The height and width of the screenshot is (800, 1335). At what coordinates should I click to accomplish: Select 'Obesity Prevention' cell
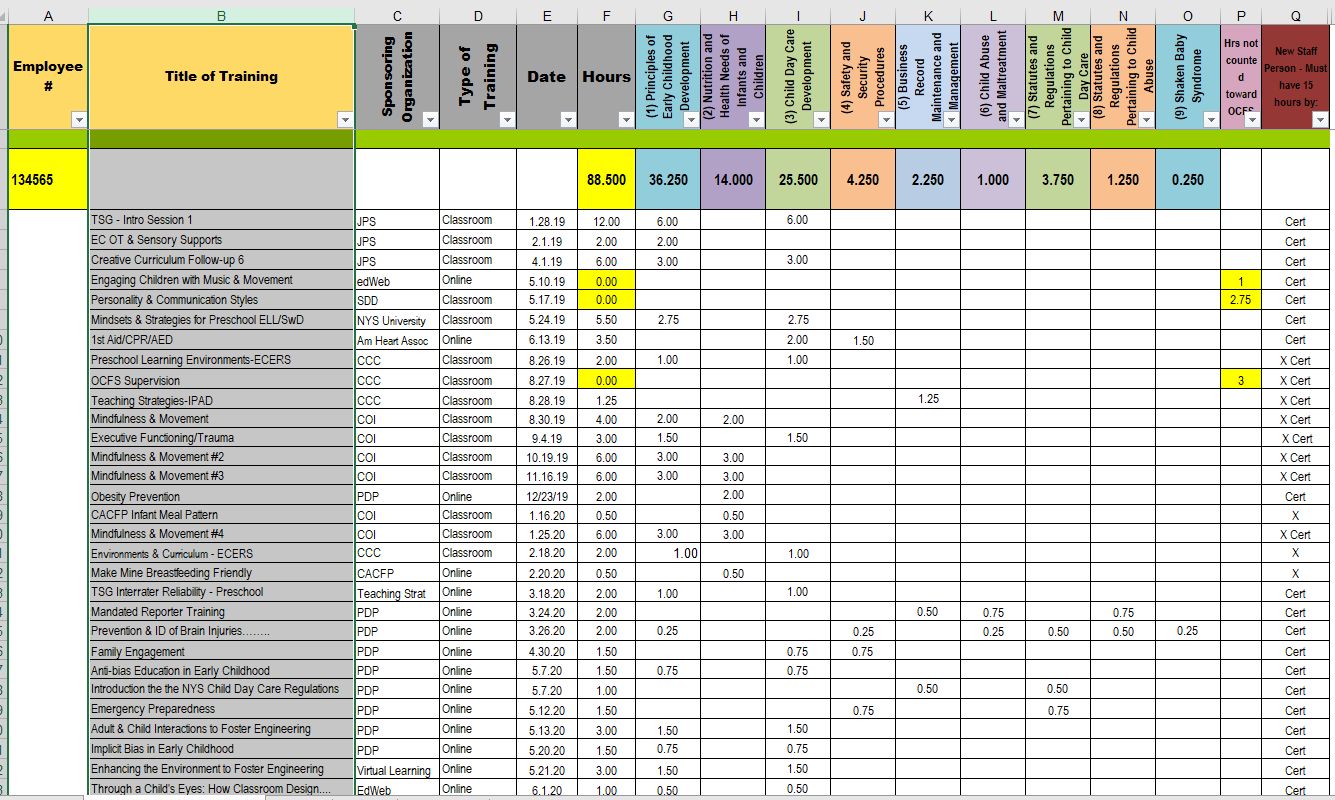(x=221, y=497)
